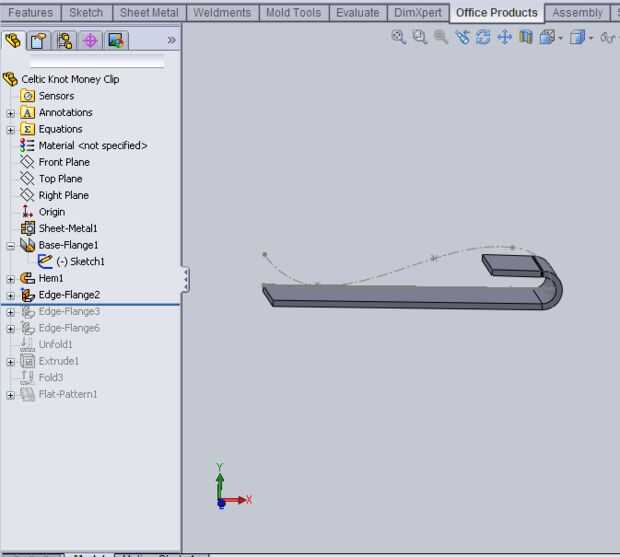Select the greyed Unfold1 feature
Viewport: 620px width, 557px height.
[x=55, y=345]
